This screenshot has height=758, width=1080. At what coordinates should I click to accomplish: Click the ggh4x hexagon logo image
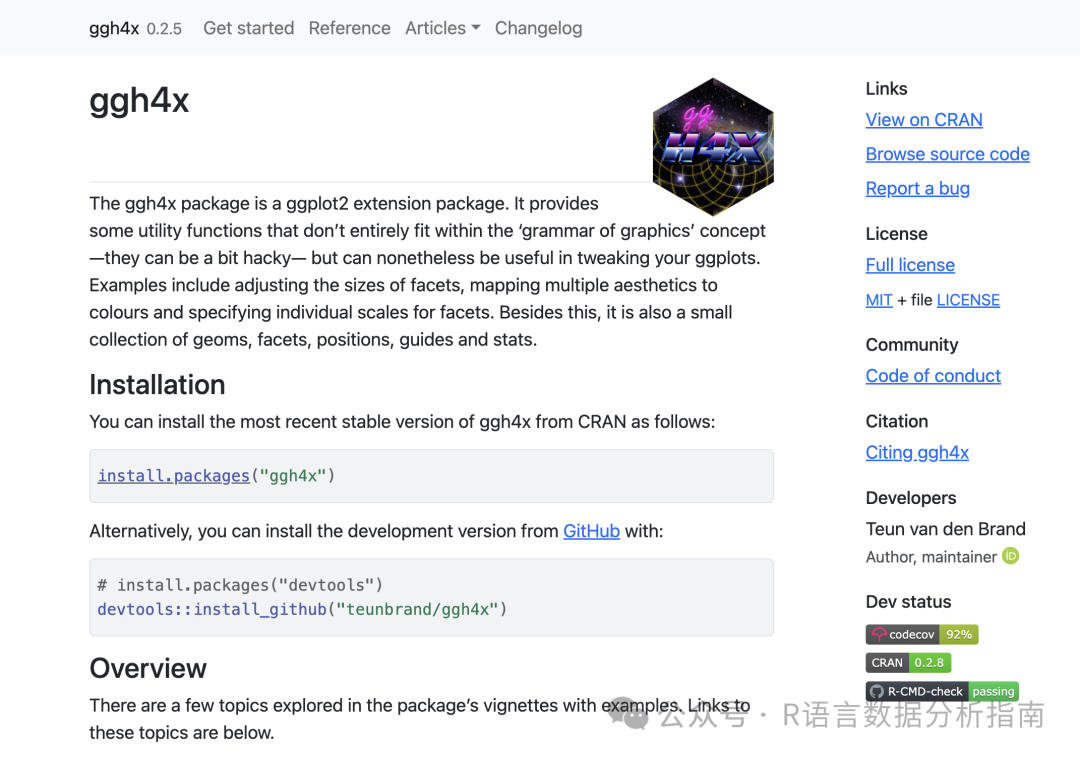(x=713, y=146)
